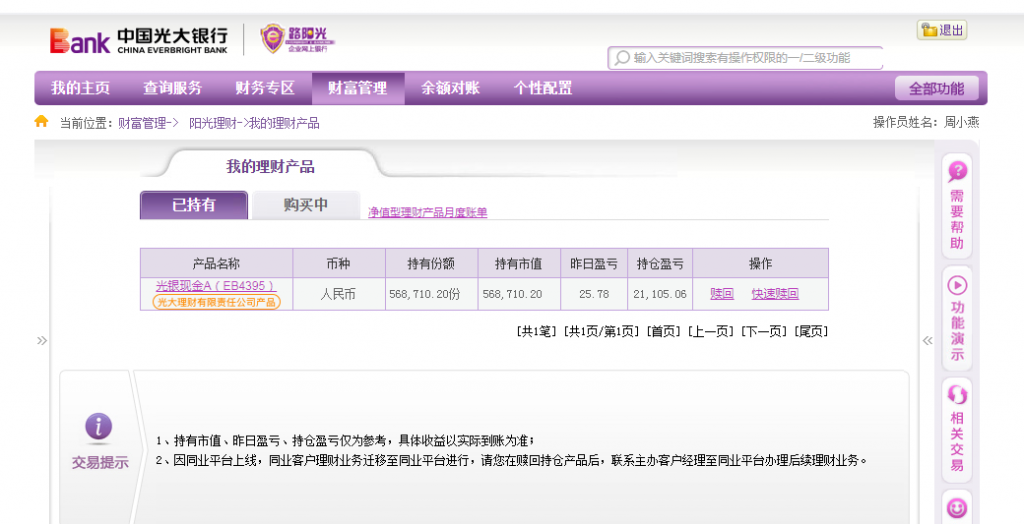This screenshot has width=1024, height=524.
Task: Open the 全部功能 menu
Action: [936, 89]
